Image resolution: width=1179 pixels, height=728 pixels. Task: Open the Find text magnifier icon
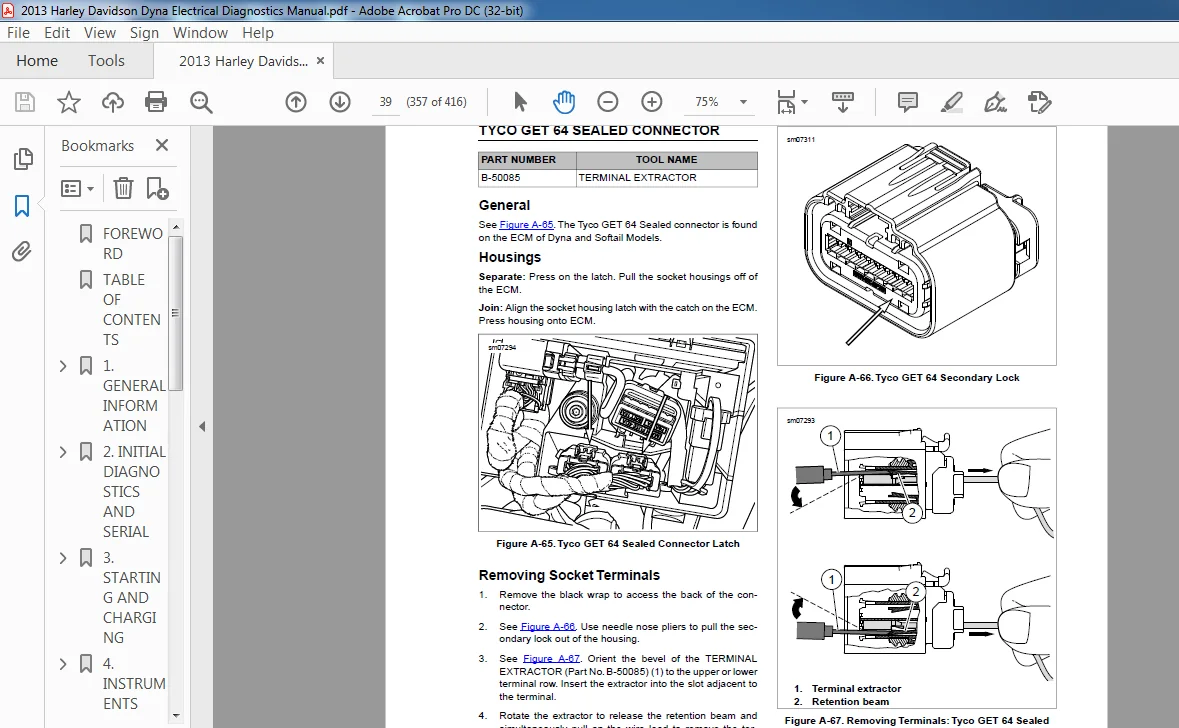[201, 102]
